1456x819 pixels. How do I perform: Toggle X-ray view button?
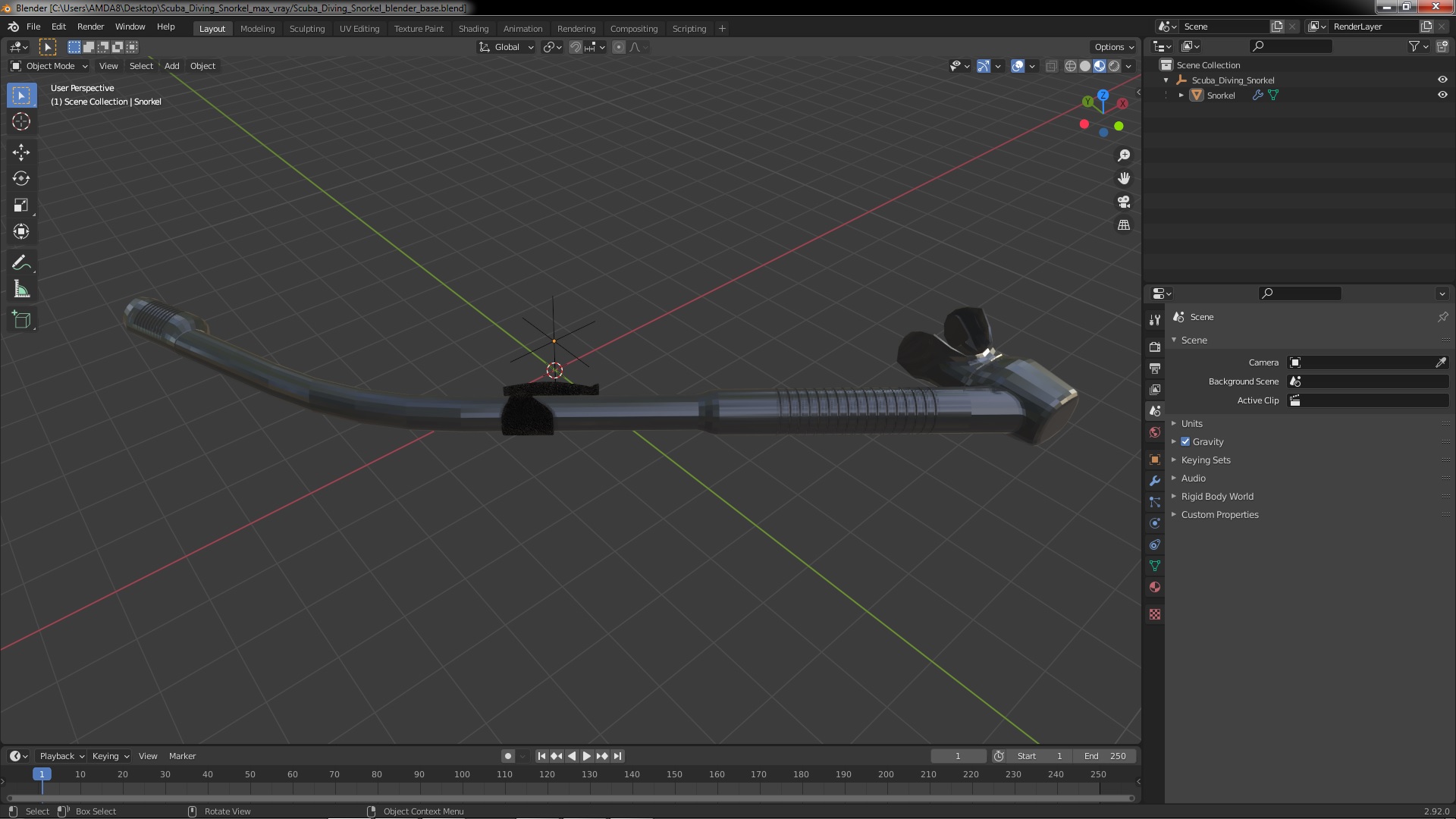point(1051,66)
